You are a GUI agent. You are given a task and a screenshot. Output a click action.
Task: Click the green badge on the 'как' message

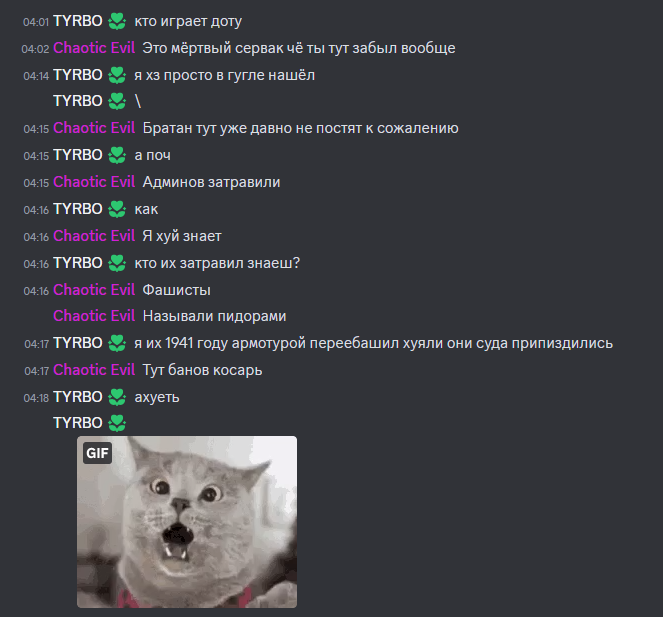point(117,209)
